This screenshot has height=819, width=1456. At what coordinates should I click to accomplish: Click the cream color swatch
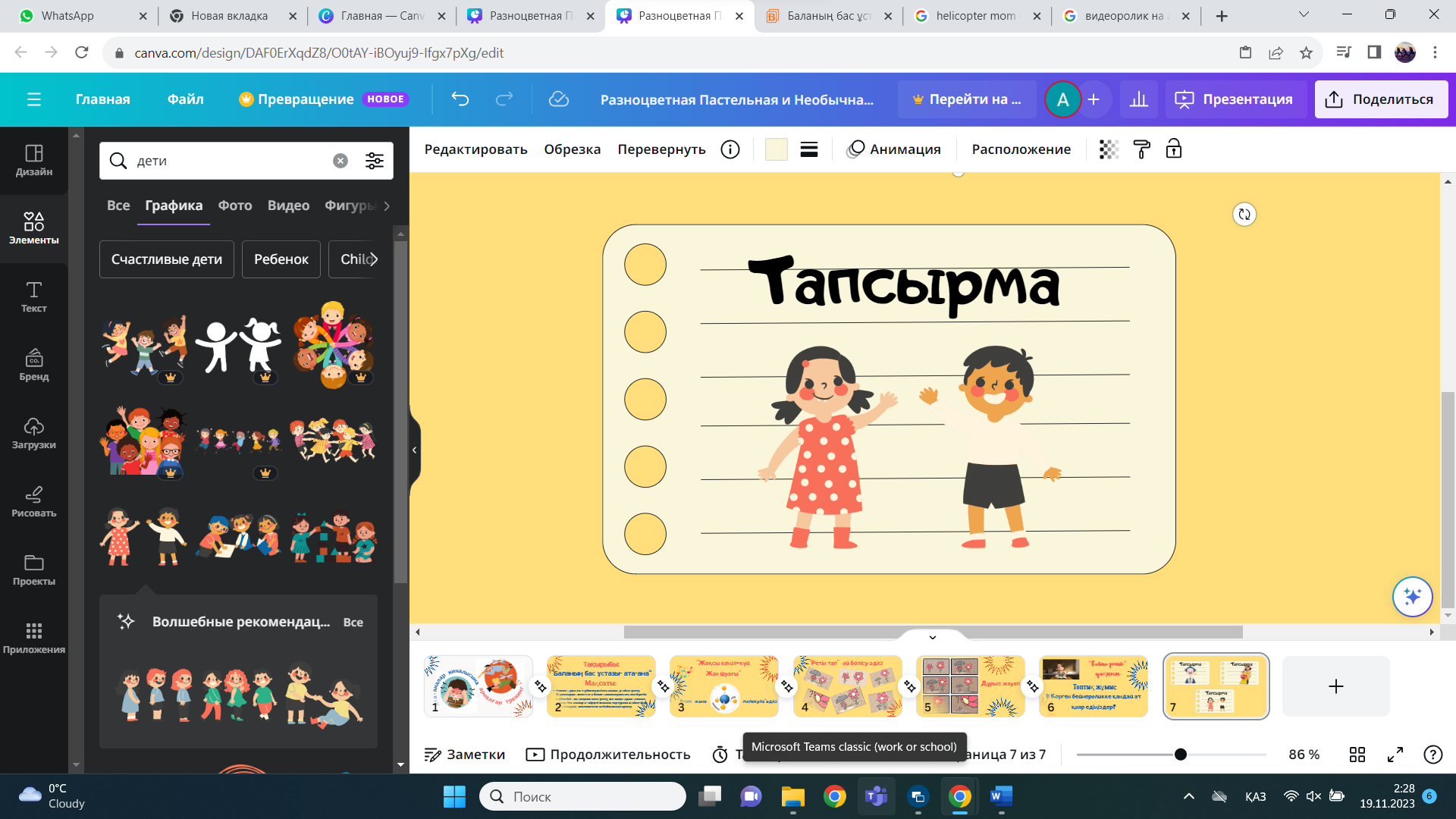[777, 149]
